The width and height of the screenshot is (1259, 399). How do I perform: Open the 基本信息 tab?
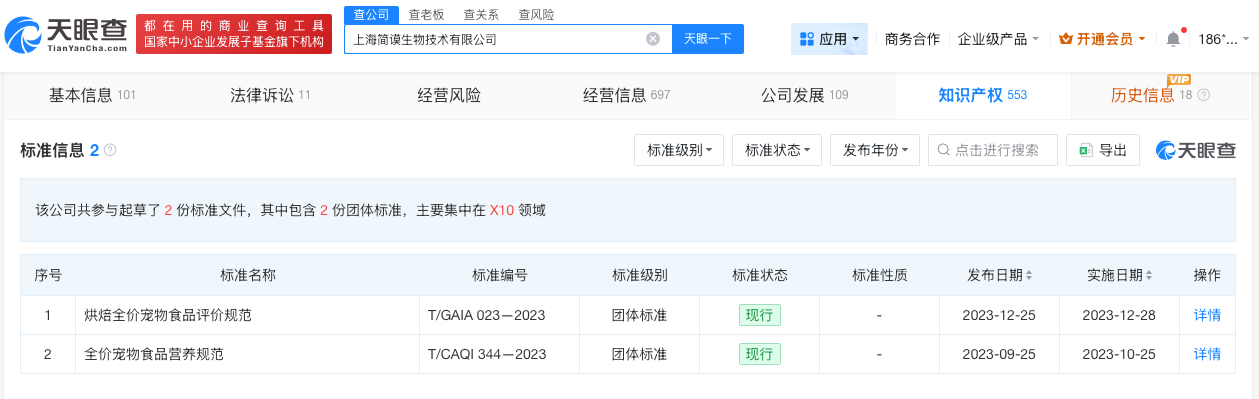point(92,95)
